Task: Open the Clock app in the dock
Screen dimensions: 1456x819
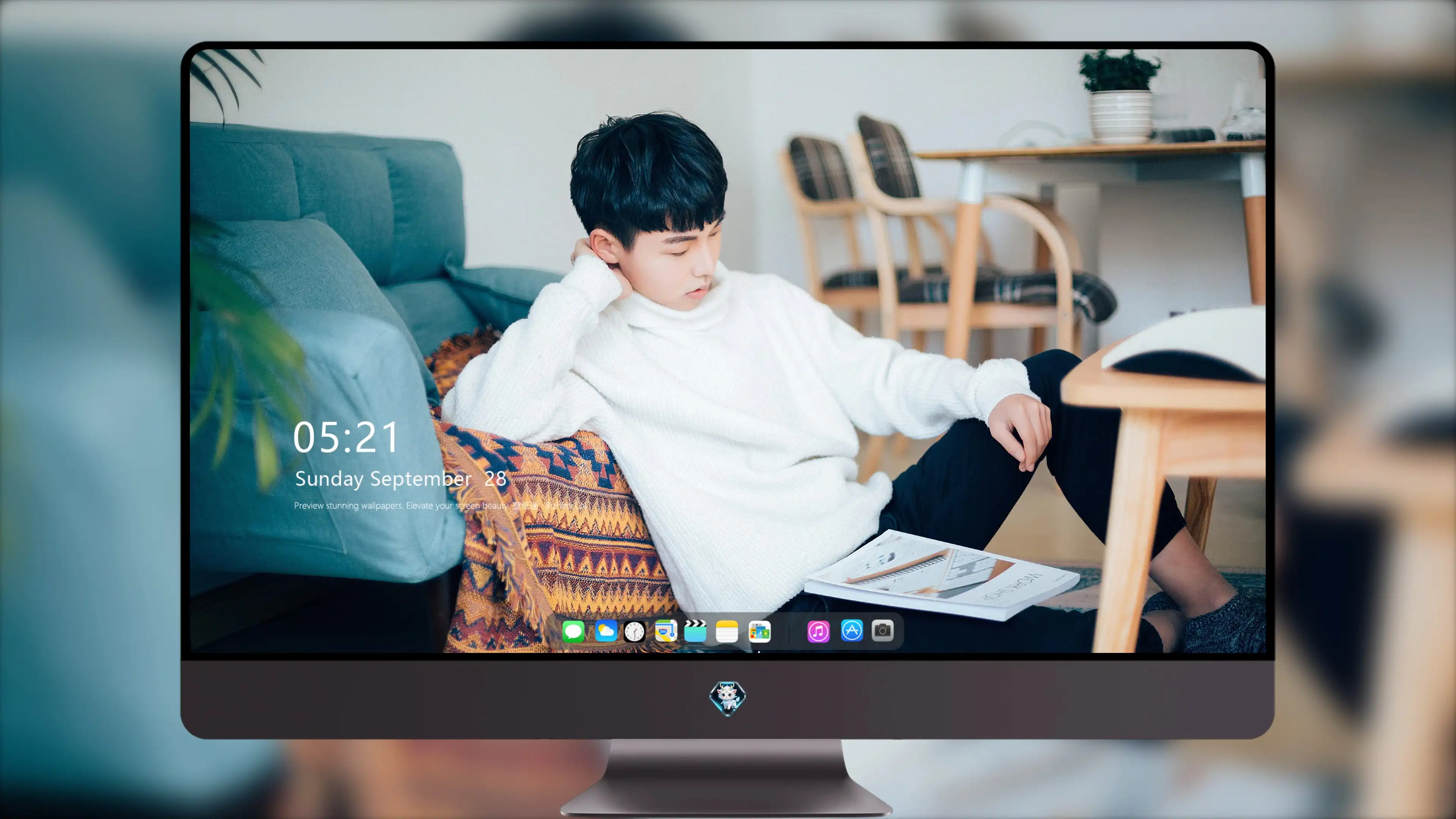Action: coord(634,631)
